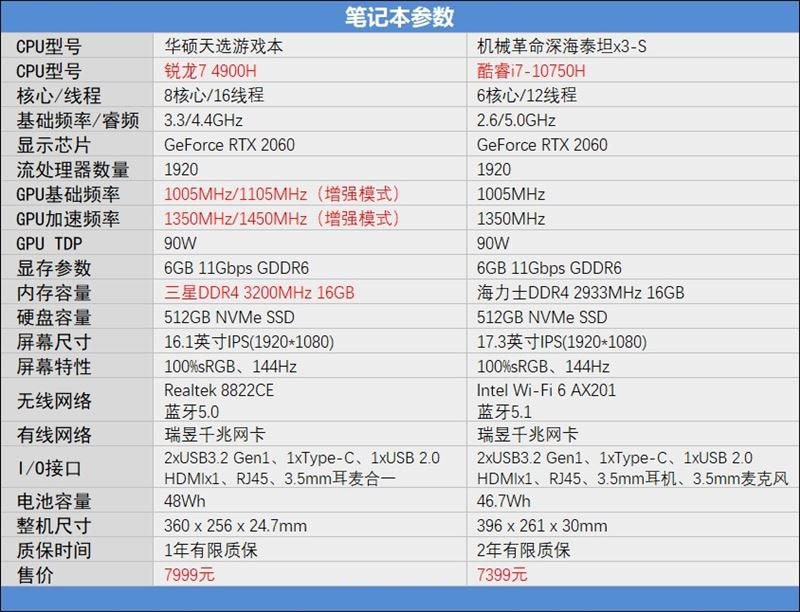Click the 3.3/4.4GHz frequency value
Viewport: 800px width, 612px height.
tap(203, 120)
